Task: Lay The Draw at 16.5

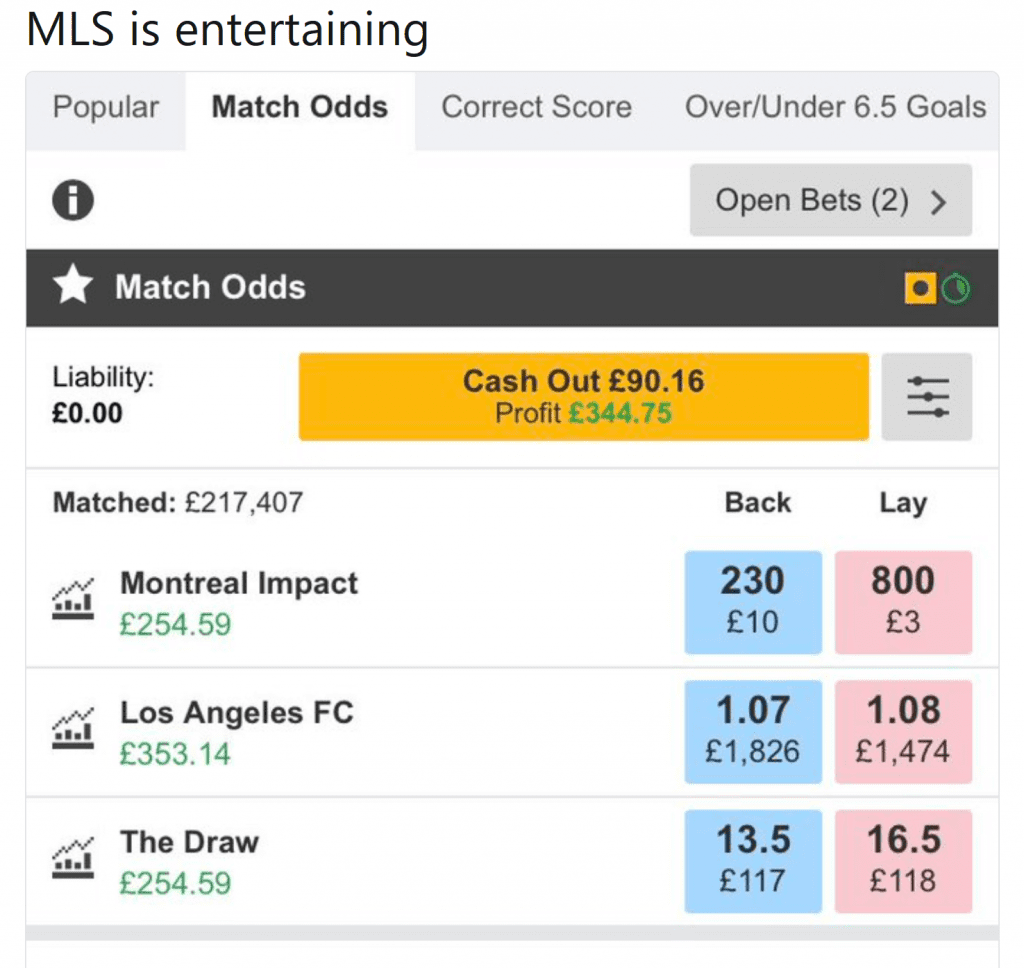Action: coord(903,860)
